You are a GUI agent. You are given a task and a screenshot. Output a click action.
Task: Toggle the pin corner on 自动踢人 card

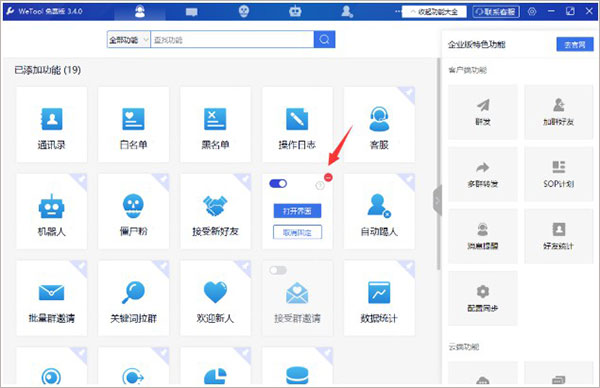(408, 180)
